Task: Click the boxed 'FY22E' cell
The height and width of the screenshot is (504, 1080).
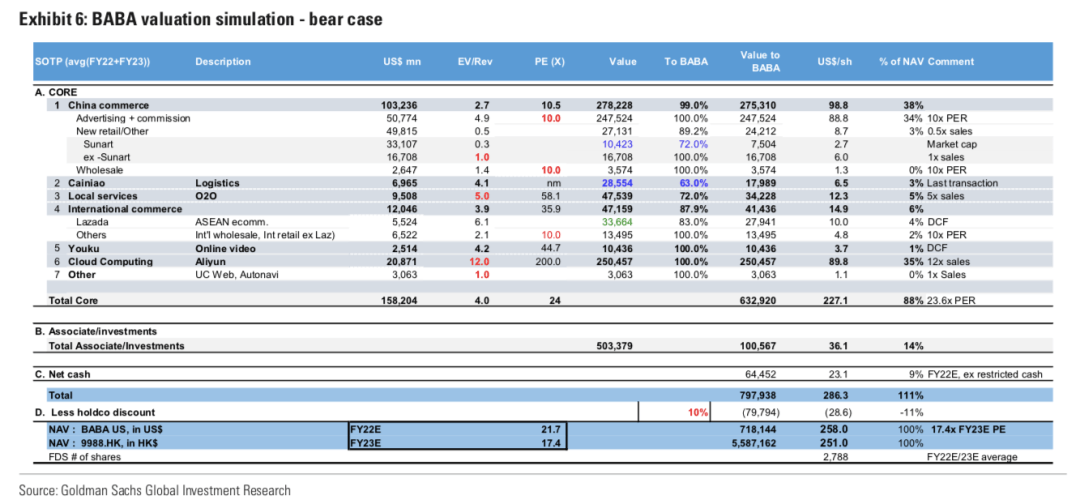Action: 367,429
